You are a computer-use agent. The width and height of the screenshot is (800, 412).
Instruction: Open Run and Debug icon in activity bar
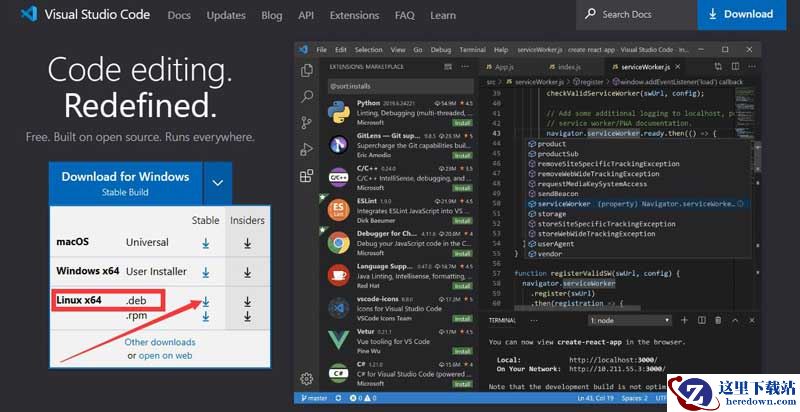(307, 149)
